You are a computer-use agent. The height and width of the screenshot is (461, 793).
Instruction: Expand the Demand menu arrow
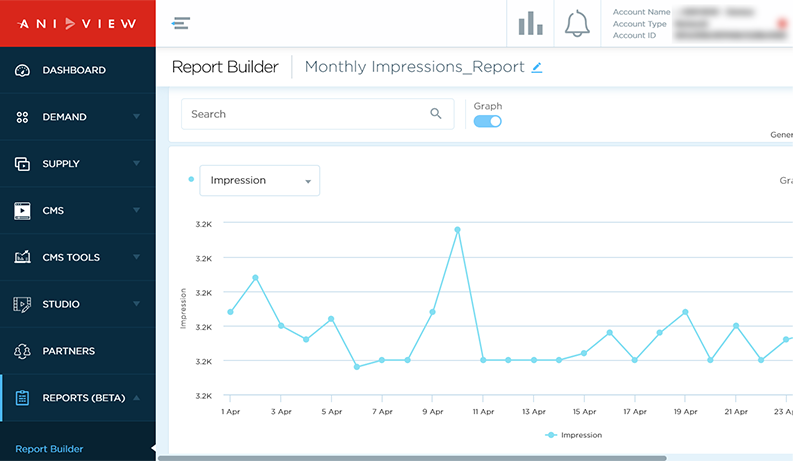[x=136, y=117]
